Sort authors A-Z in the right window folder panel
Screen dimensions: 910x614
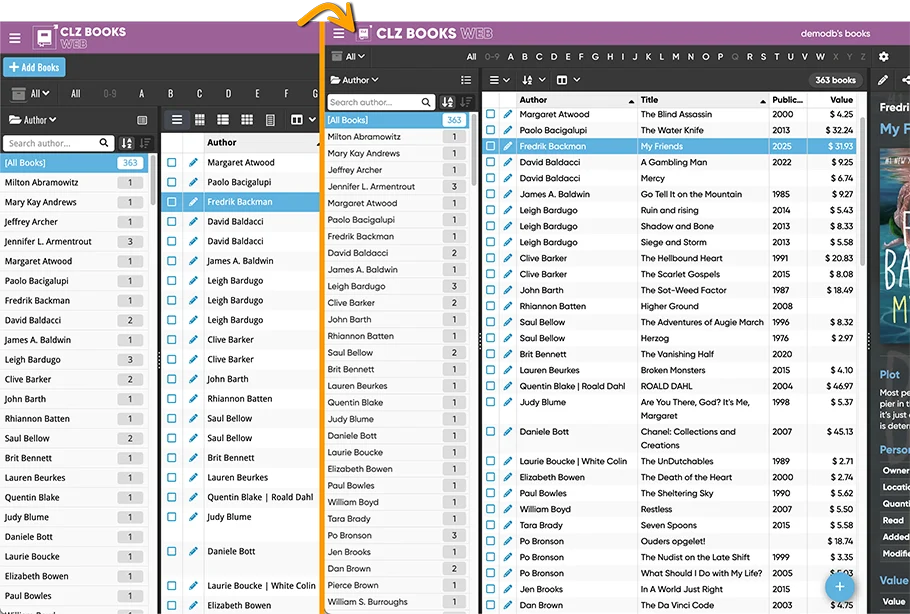[x=447, y=102]
